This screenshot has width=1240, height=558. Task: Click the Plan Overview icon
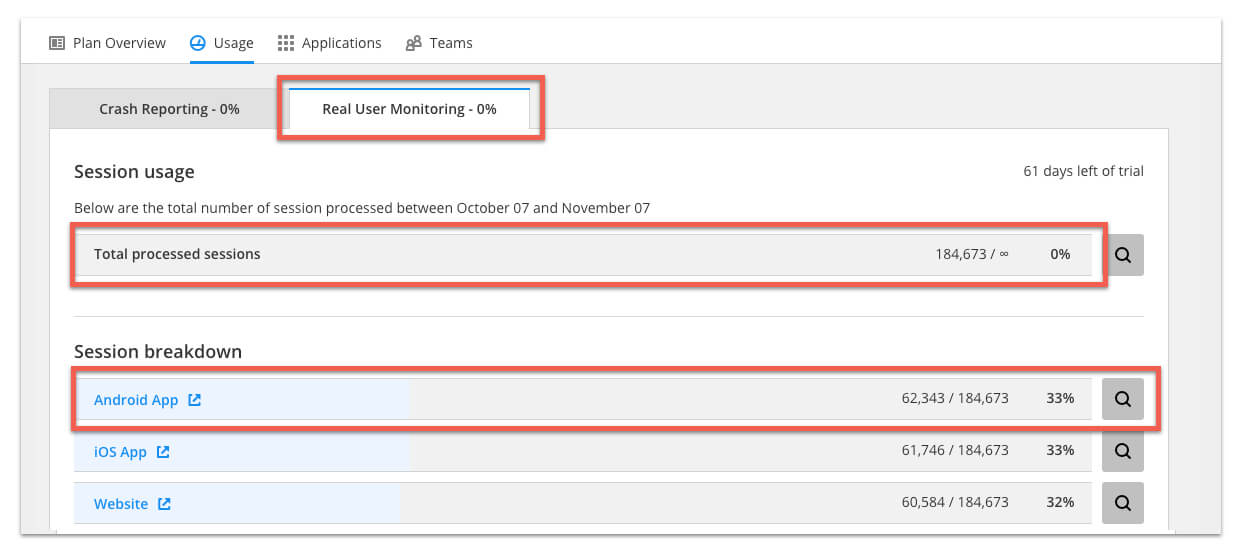[x=57, y=43]
